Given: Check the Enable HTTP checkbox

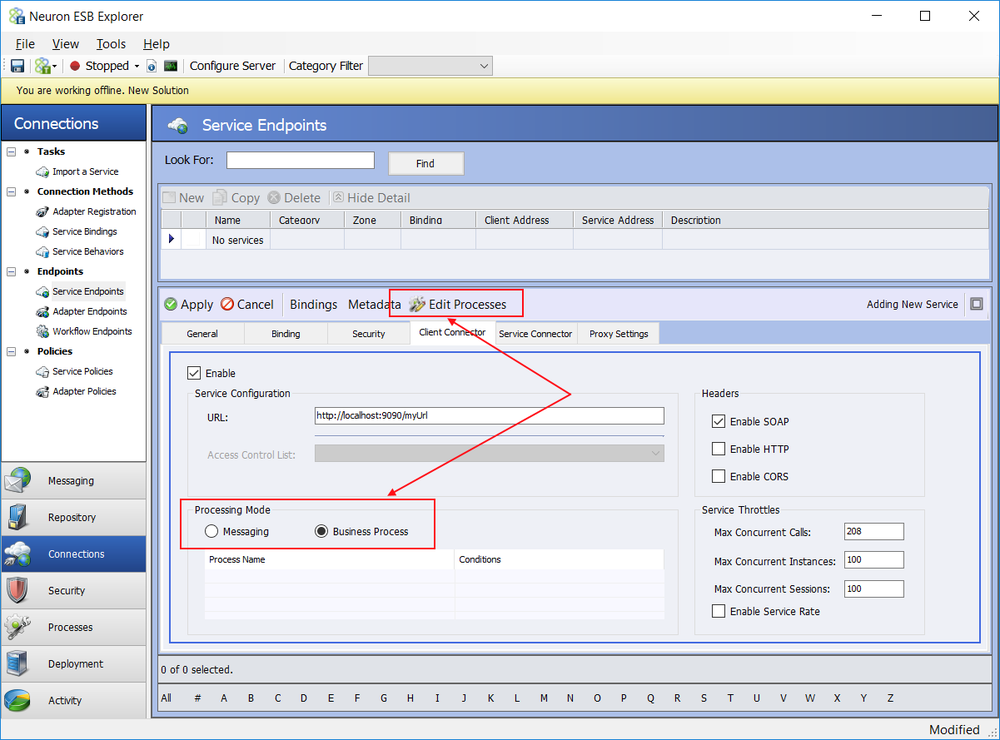Looking at the screenshot, I should point(718,449).
